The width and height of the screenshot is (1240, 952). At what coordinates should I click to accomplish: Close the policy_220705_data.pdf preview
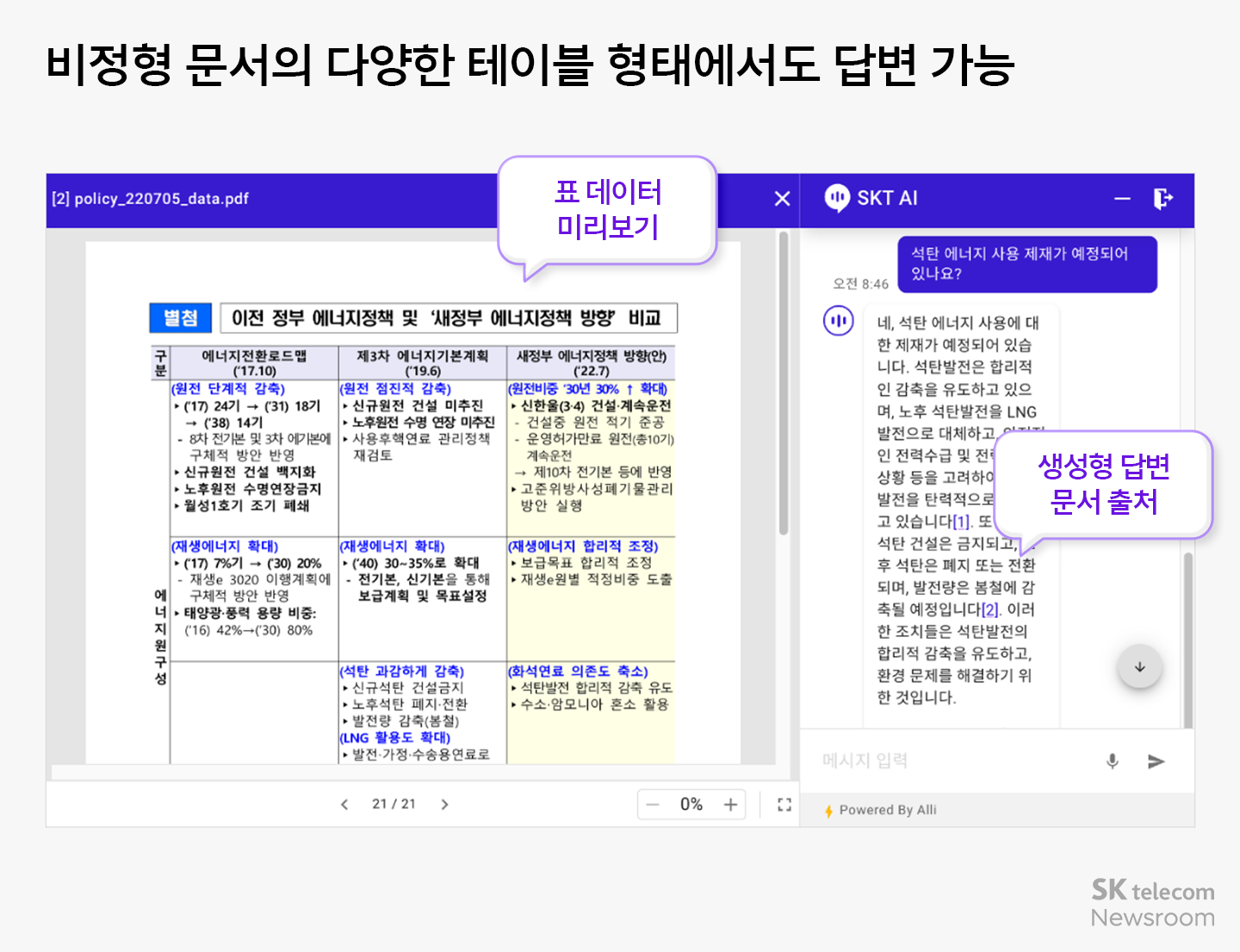point(781,198)
